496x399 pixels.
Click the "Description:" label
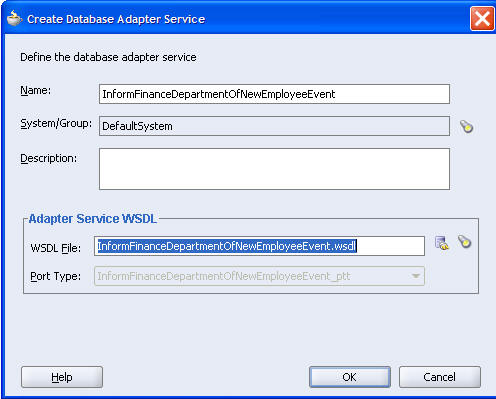coord(48,158)
